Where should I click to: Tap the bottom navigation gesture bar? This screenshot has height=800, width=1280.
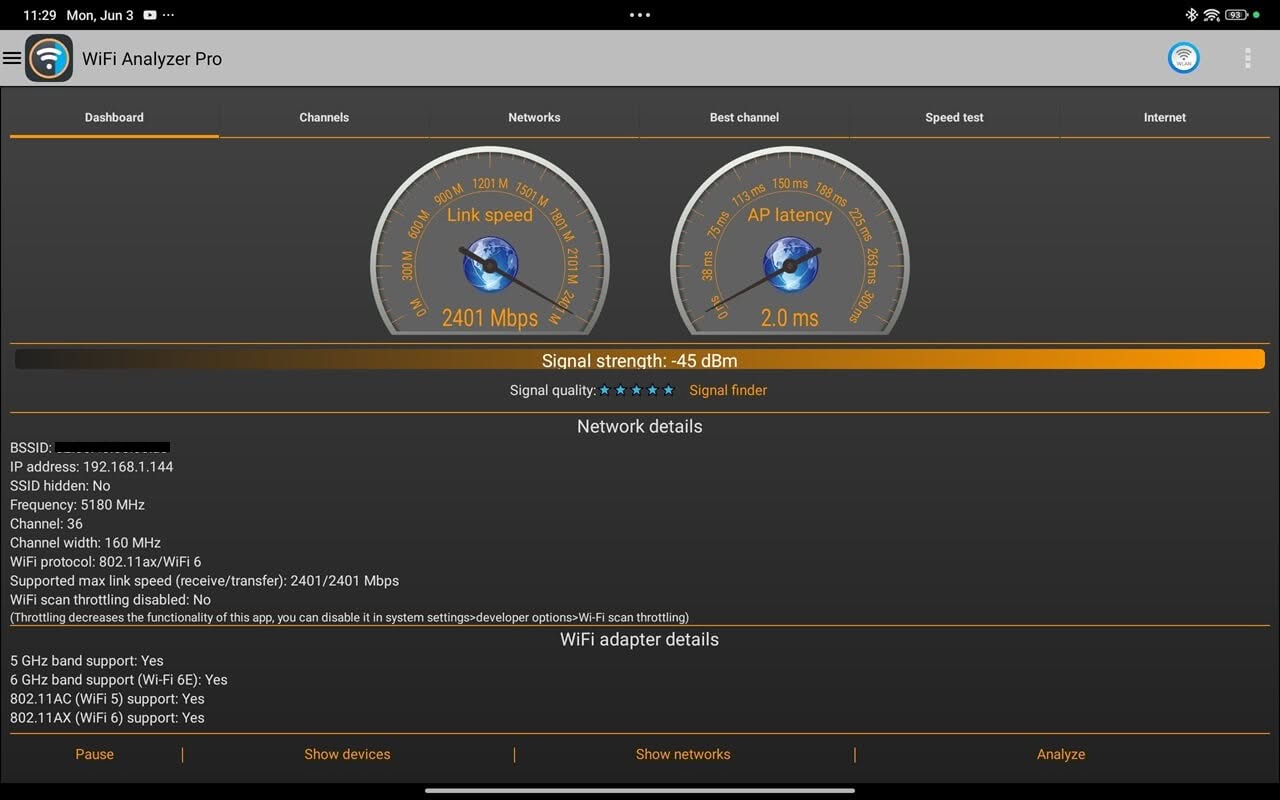(x=640, y=790)
